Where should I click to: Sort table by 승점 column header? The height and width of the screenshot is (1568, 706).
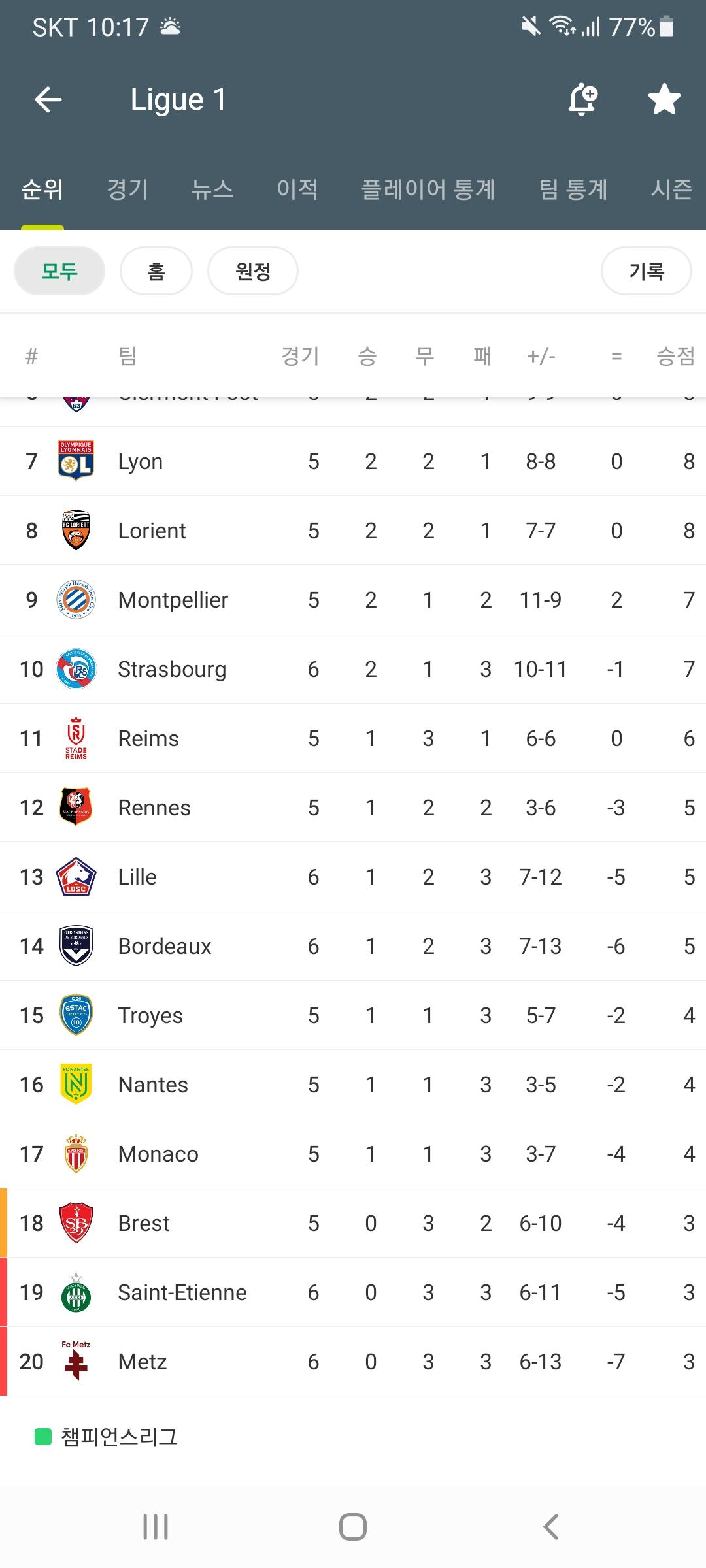click(675, 356)
